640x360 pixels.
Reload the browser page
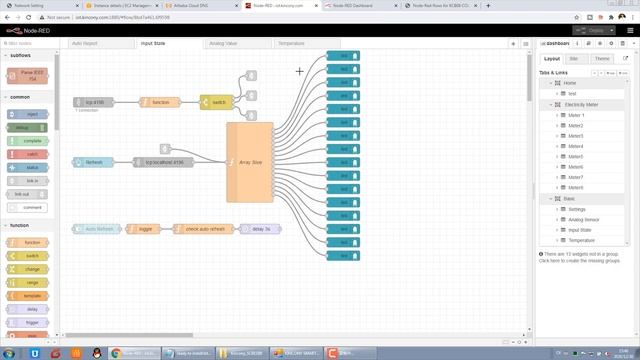click(29, 17)
